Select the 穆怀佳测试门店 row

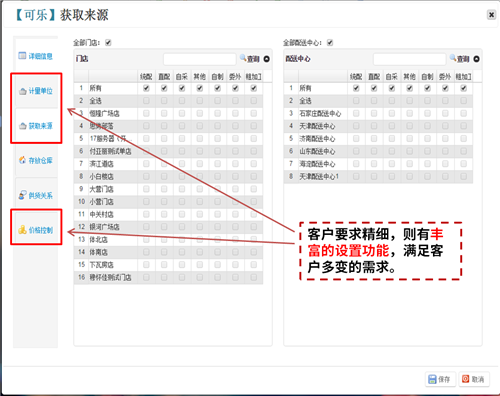point(168,277)
